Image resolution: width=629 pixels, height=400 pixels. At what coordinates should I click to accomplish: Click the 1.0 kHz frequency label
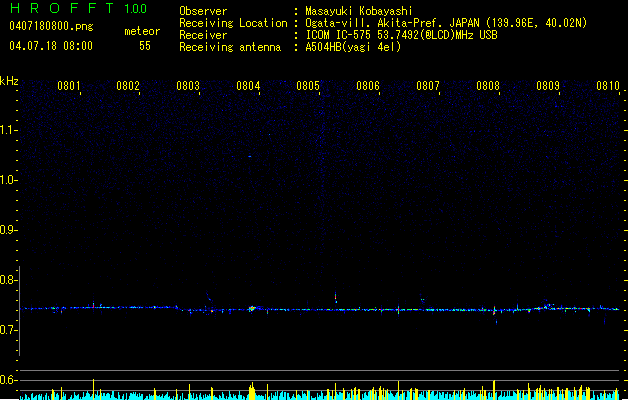pyautogui.click(x=8, y=180)
